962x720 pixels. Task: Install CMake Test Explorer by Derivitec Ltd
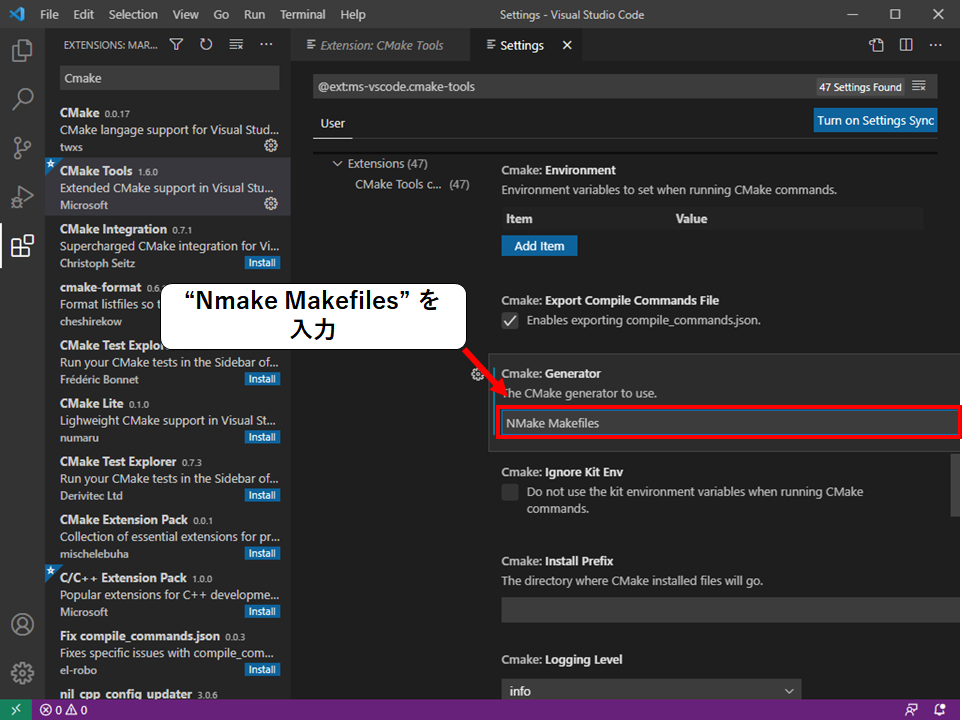(x=262, y=495)
